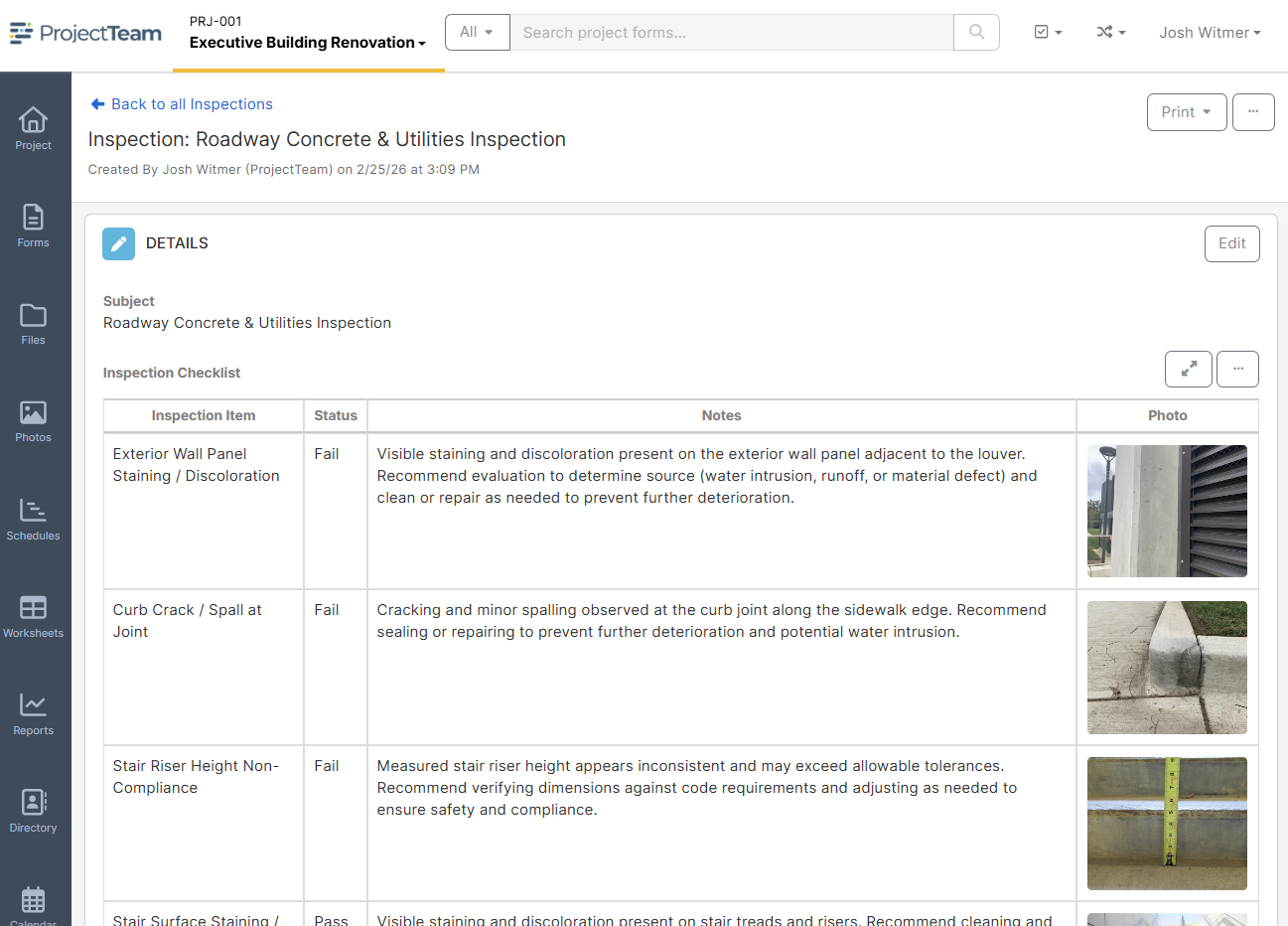Open the task checklist dropdown in header
The height and width of the screenshot is (926, 1288).
(1048, 32)
